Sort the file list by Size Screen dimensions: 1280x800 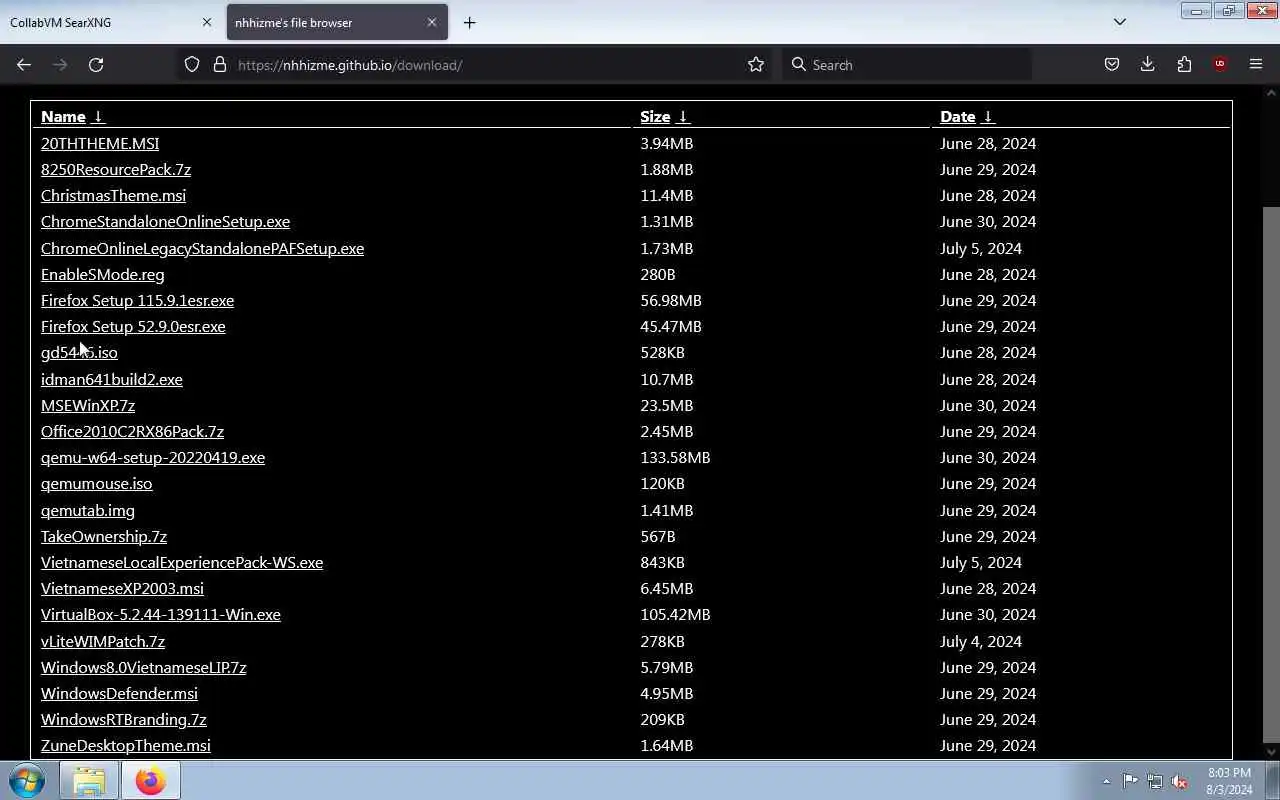665,117
